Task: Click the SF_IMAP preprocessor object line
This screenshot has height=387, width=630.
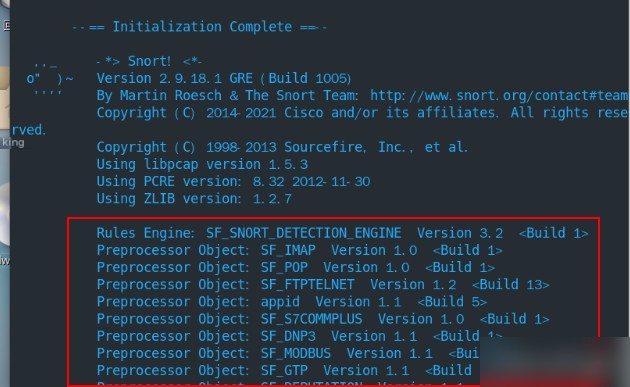Action: (x=299, y=251)
